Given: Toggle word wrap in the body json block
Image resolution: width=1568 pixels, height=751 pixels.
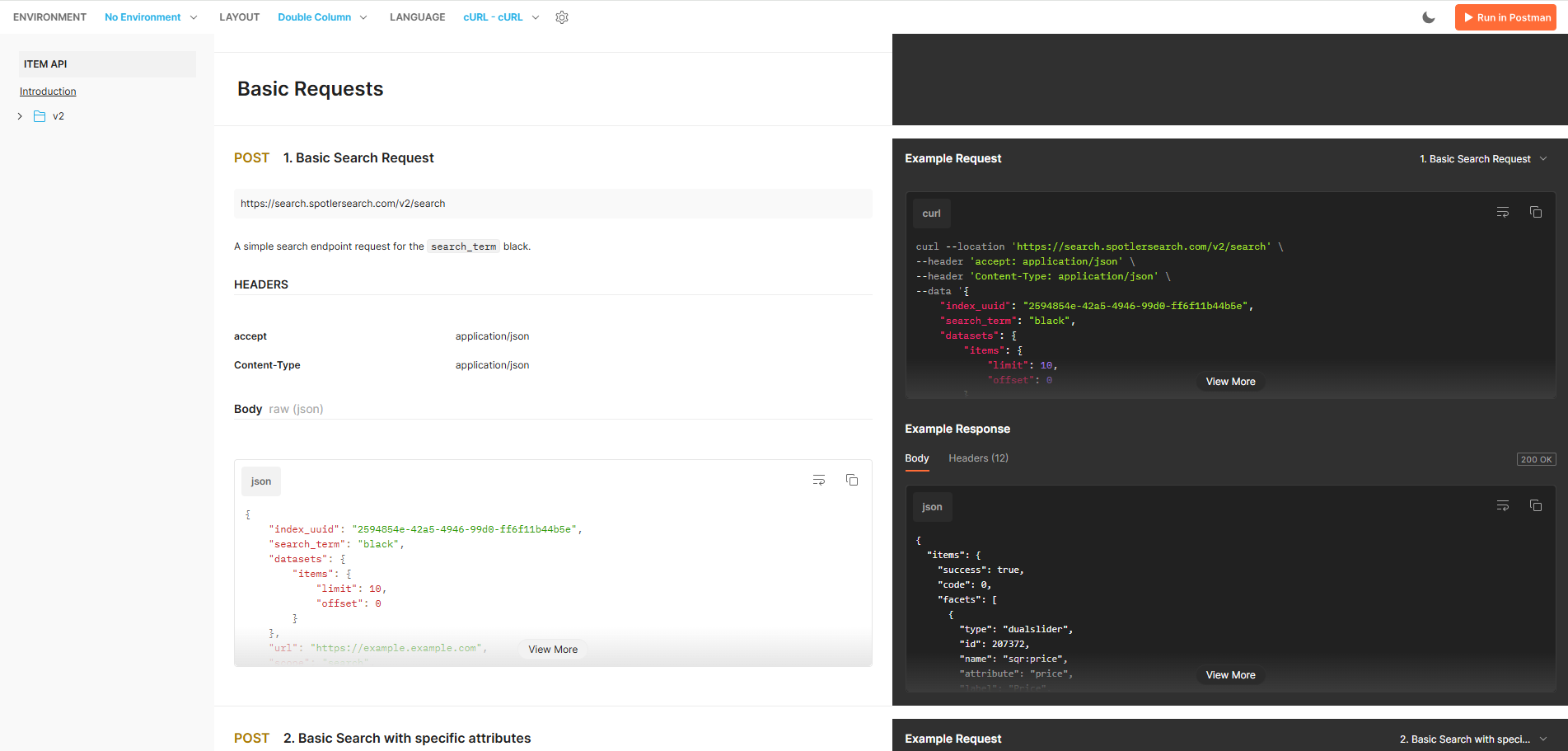Looking at the screenshot, I should pyautogui.click(x=819, y=480).
